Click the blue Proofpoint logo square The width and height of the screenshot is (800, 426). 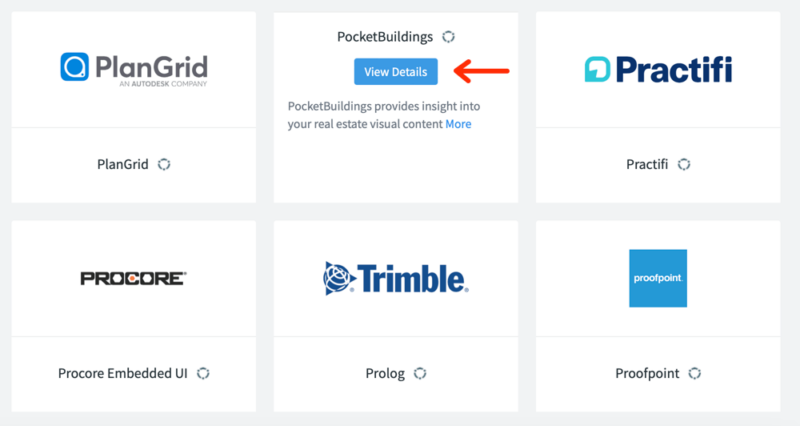click(658, 278)
